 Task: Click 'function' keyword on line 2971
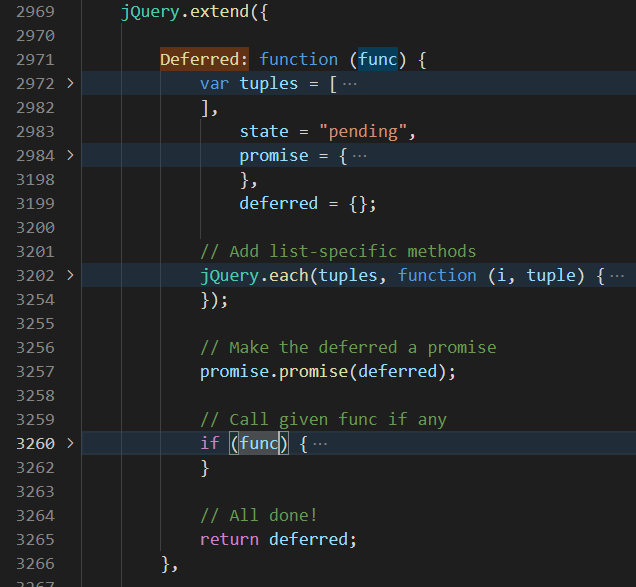click(299, 60)
